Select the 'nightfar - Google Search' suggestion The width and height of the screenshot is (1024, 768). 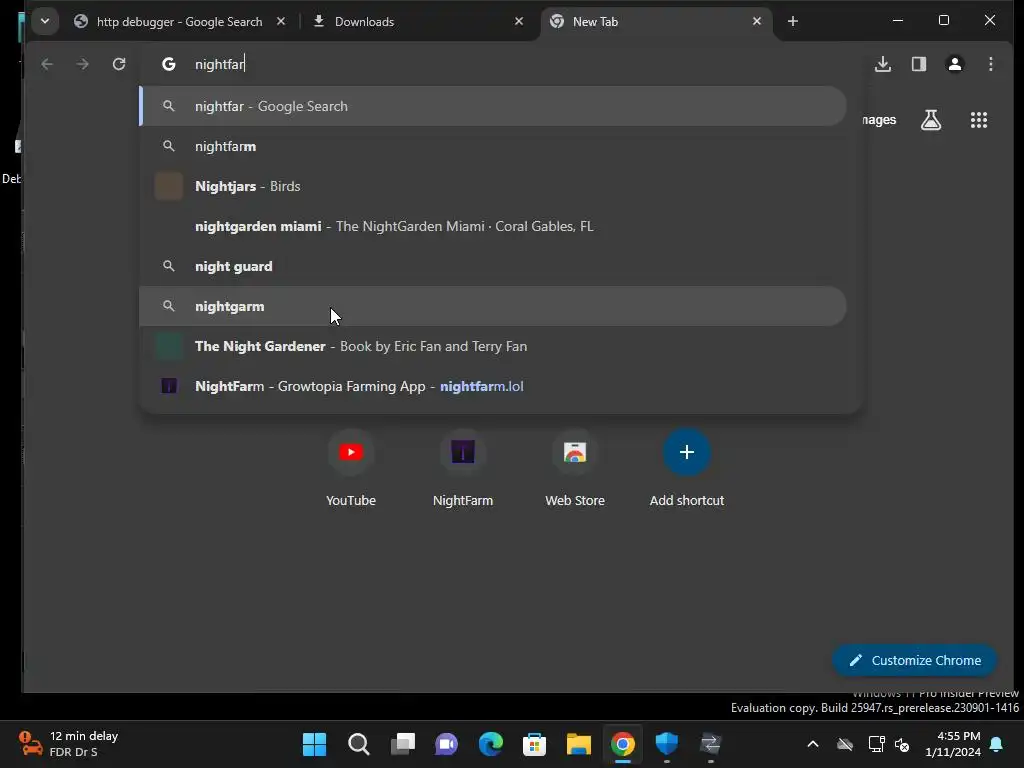click(493, 106)
